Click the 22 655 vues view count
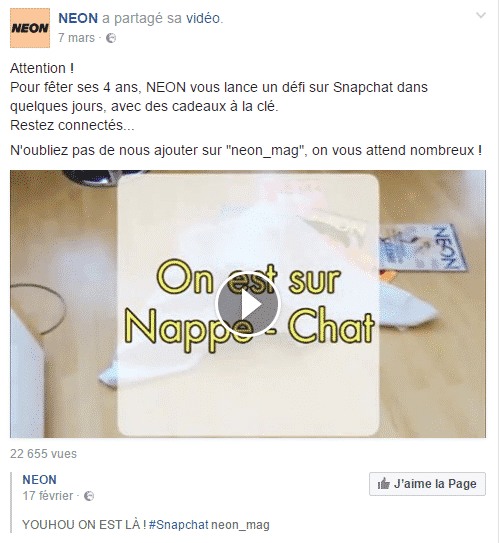 click(x=43, y=454)
